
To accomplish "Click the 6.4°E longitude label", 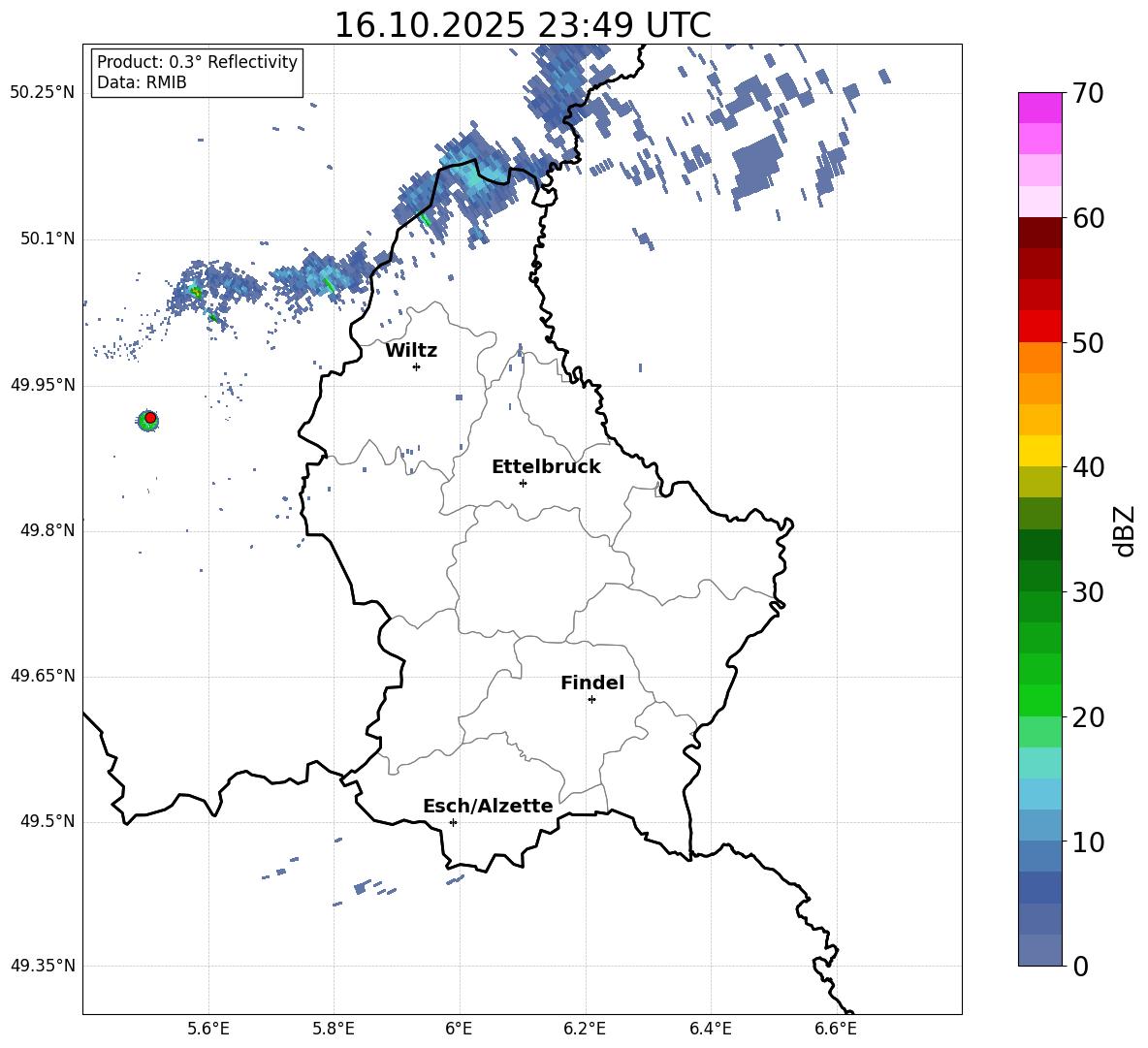I will (711, 1029).
